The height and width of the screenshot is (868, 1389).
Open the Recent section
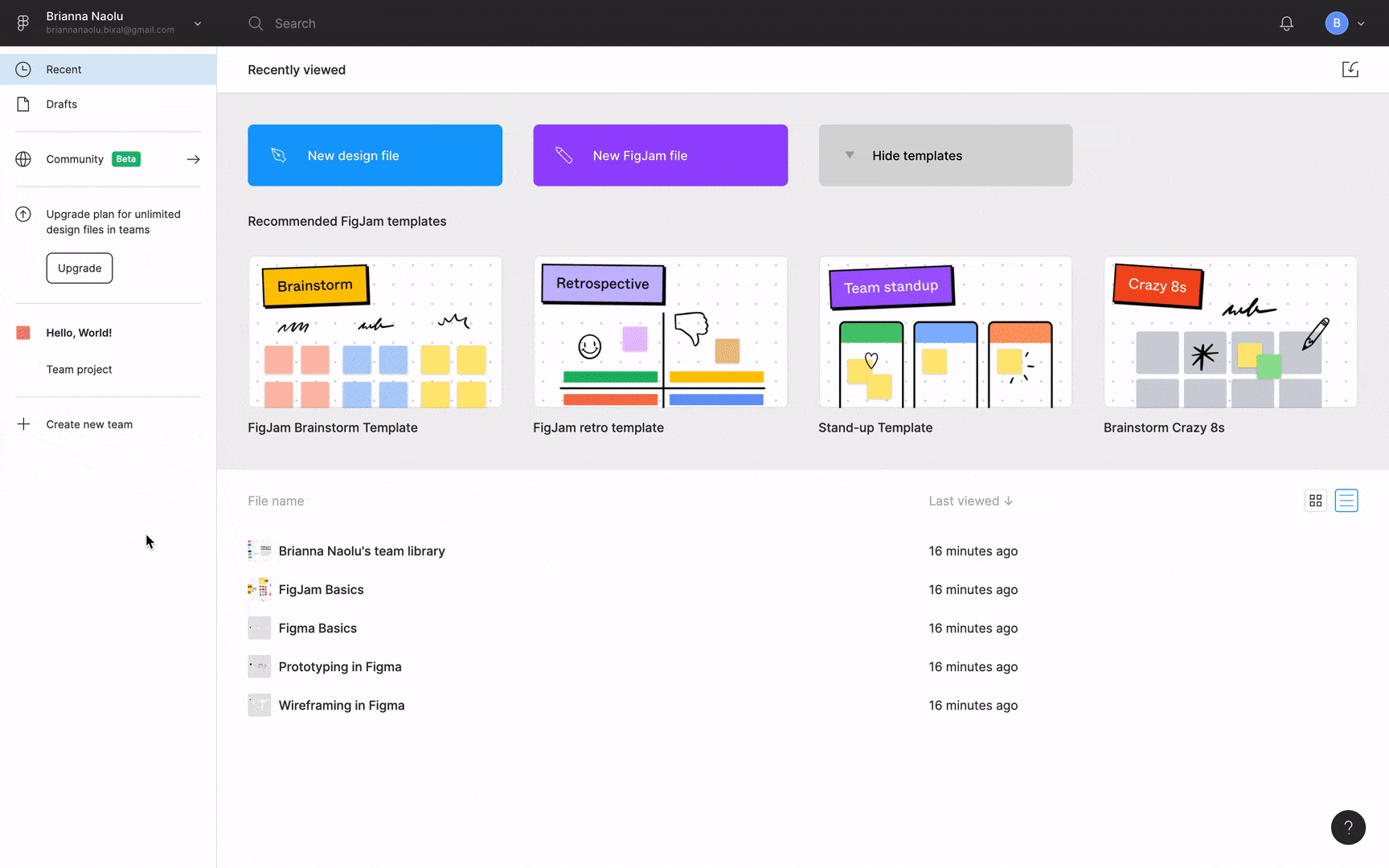(x=108, y=69)
